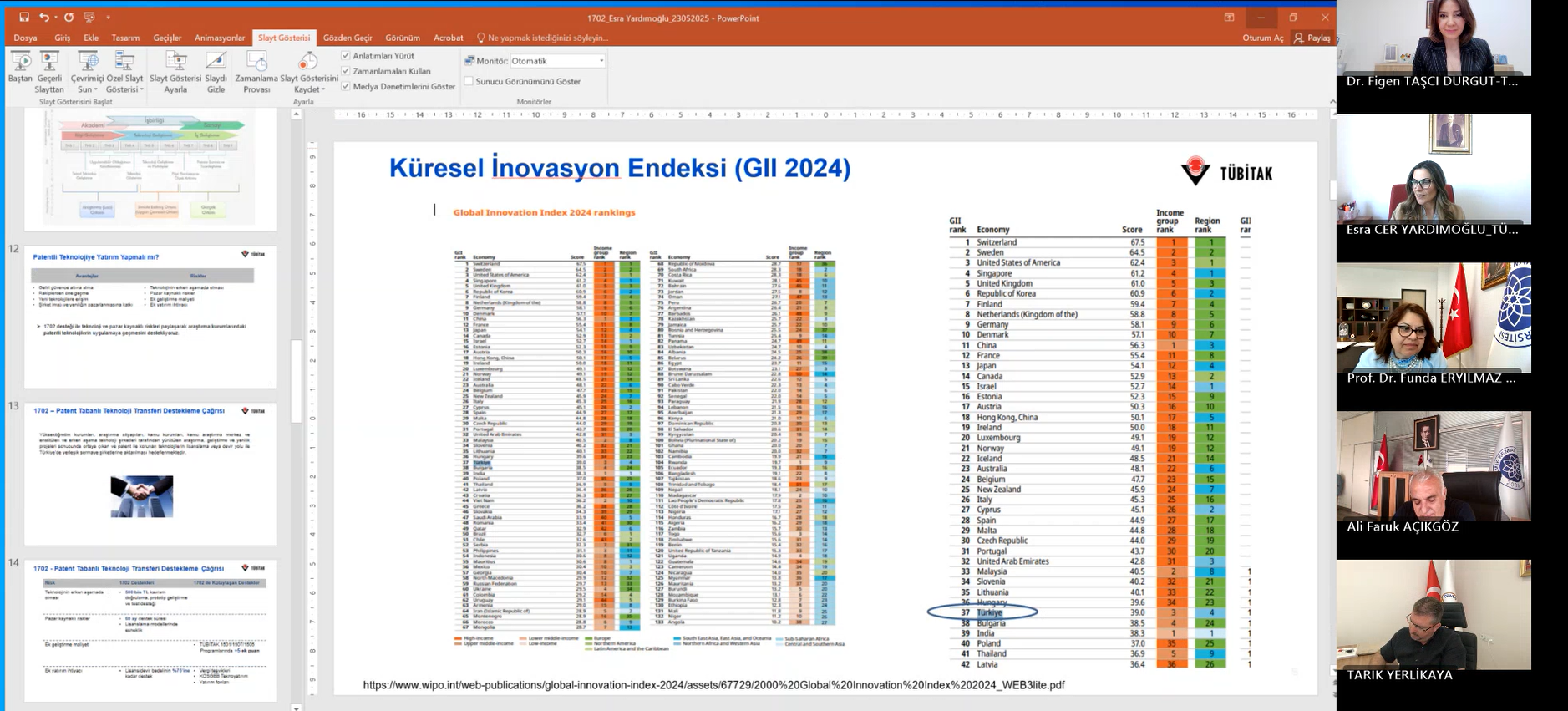Enable Sunucu Görünümünü Göster checkbox
The image size is (1568, 711).
coord(469,81)
